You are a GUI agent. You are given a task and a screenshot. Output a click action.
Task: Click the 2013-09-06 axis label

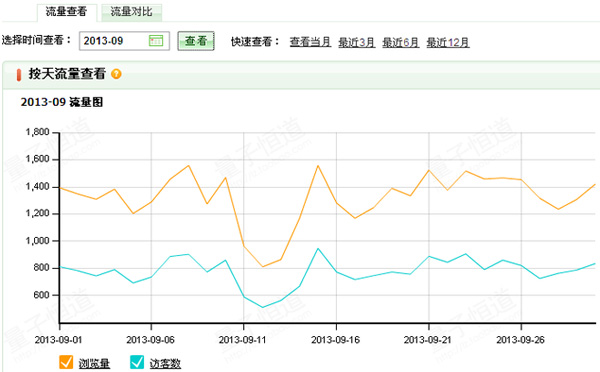[150, 340]
